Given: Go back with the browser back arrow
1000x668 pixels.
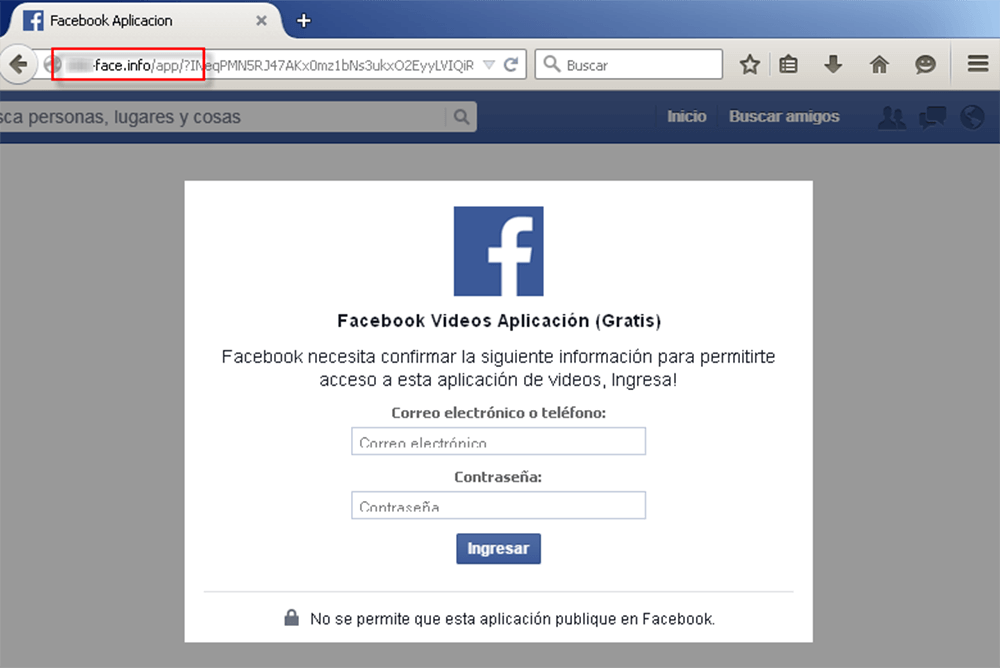Looking at the screenshot, I should point(18,64).
